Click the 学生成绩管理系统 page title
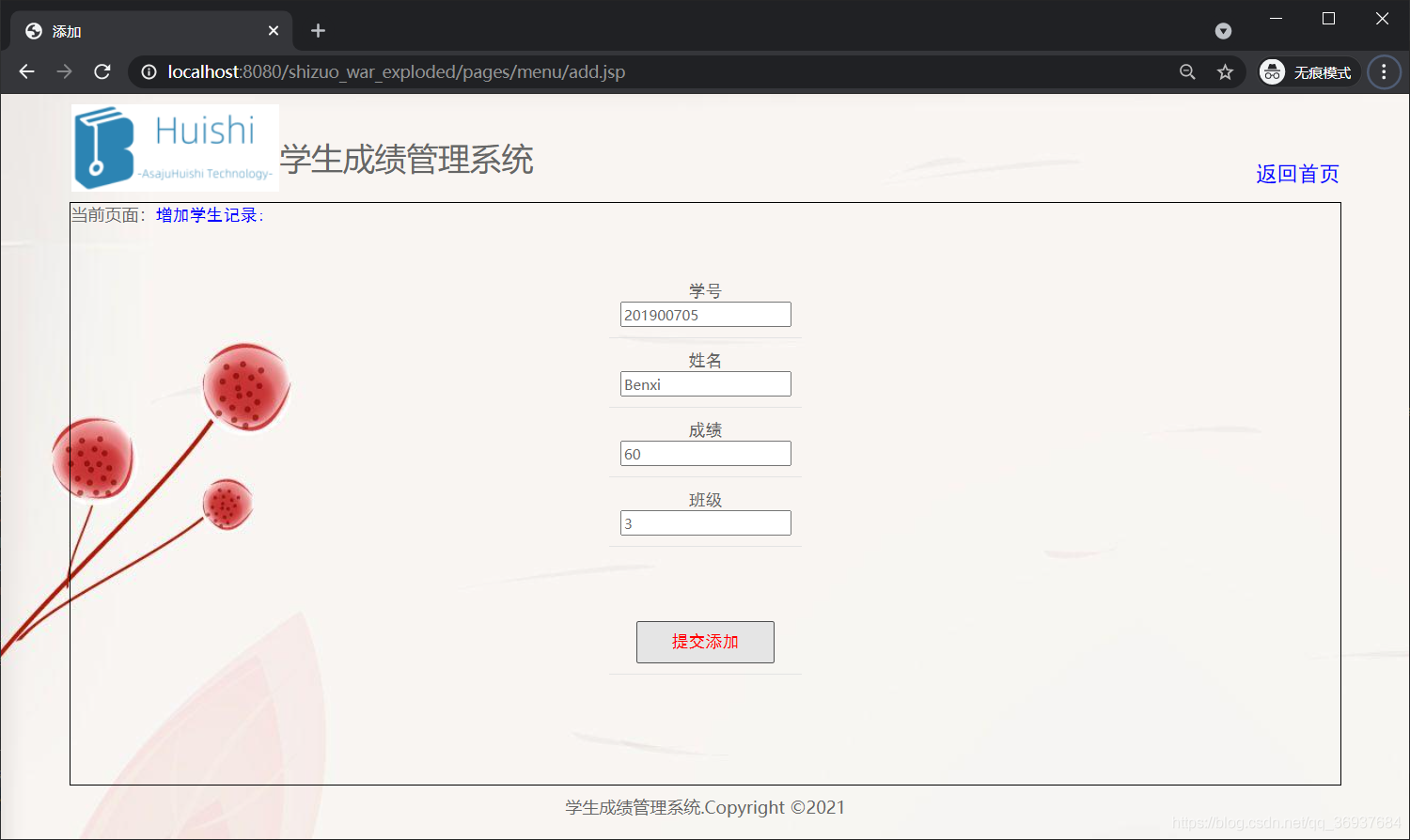This screenshot has height=840, width=1410. coord(406,160)
